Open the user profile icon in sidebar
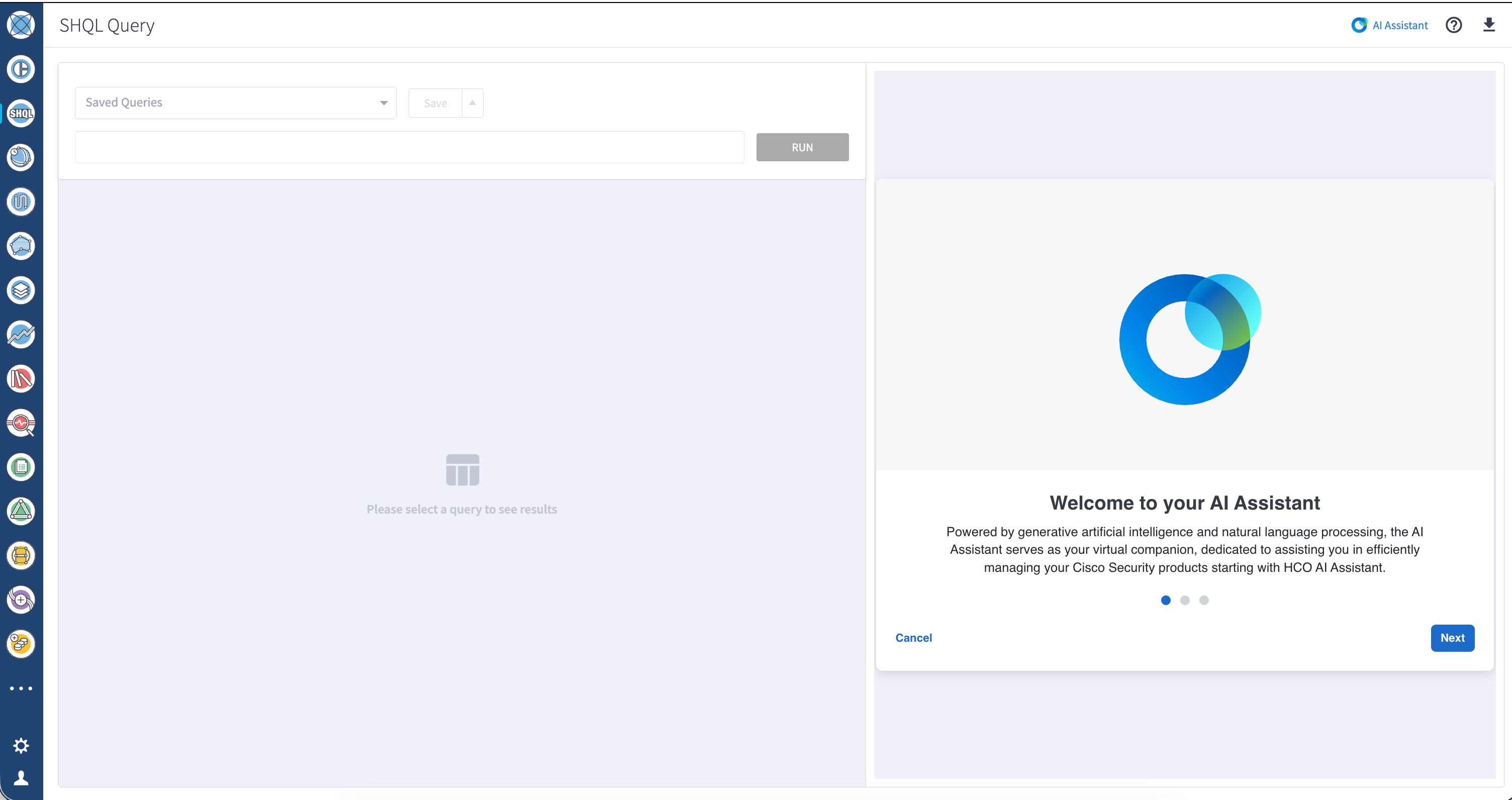 (x=21, y=778)
